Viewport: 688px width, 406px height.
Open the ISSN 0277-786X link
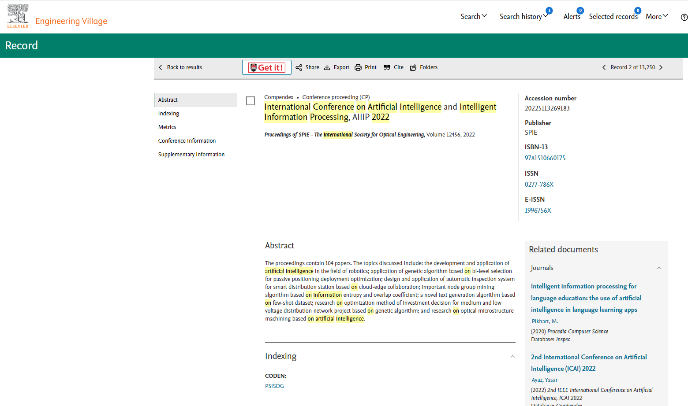539,184
